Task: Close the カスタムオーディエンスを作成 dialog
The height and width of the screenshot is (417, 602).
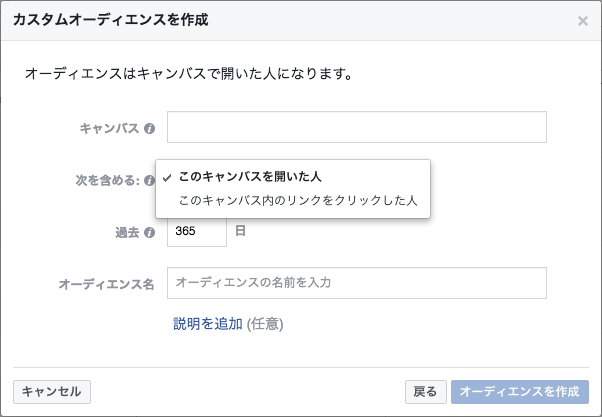Action: tap(583, 21)
